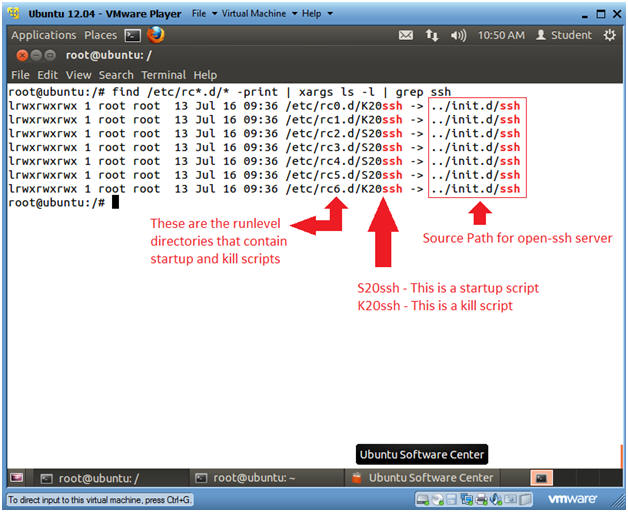Minimize the root@ubuntu terminal window
Screen dimensions: 628x512
[36, 55]
